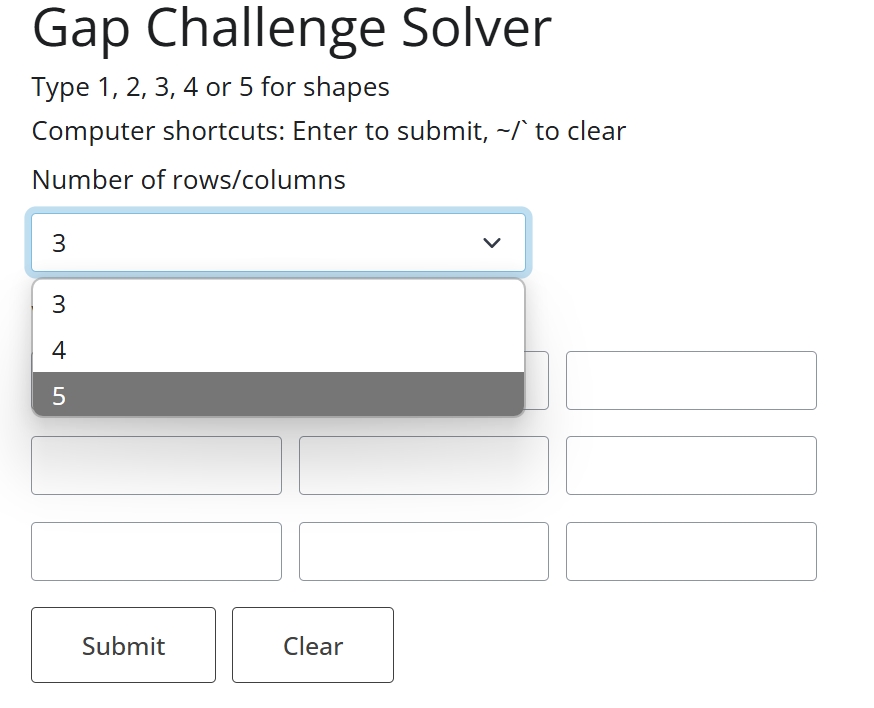The image size is (874, 708).
Task: Click the 'Type 1, 2, 3, 4 or 5' instruction
Action: (x=210, y=88)
